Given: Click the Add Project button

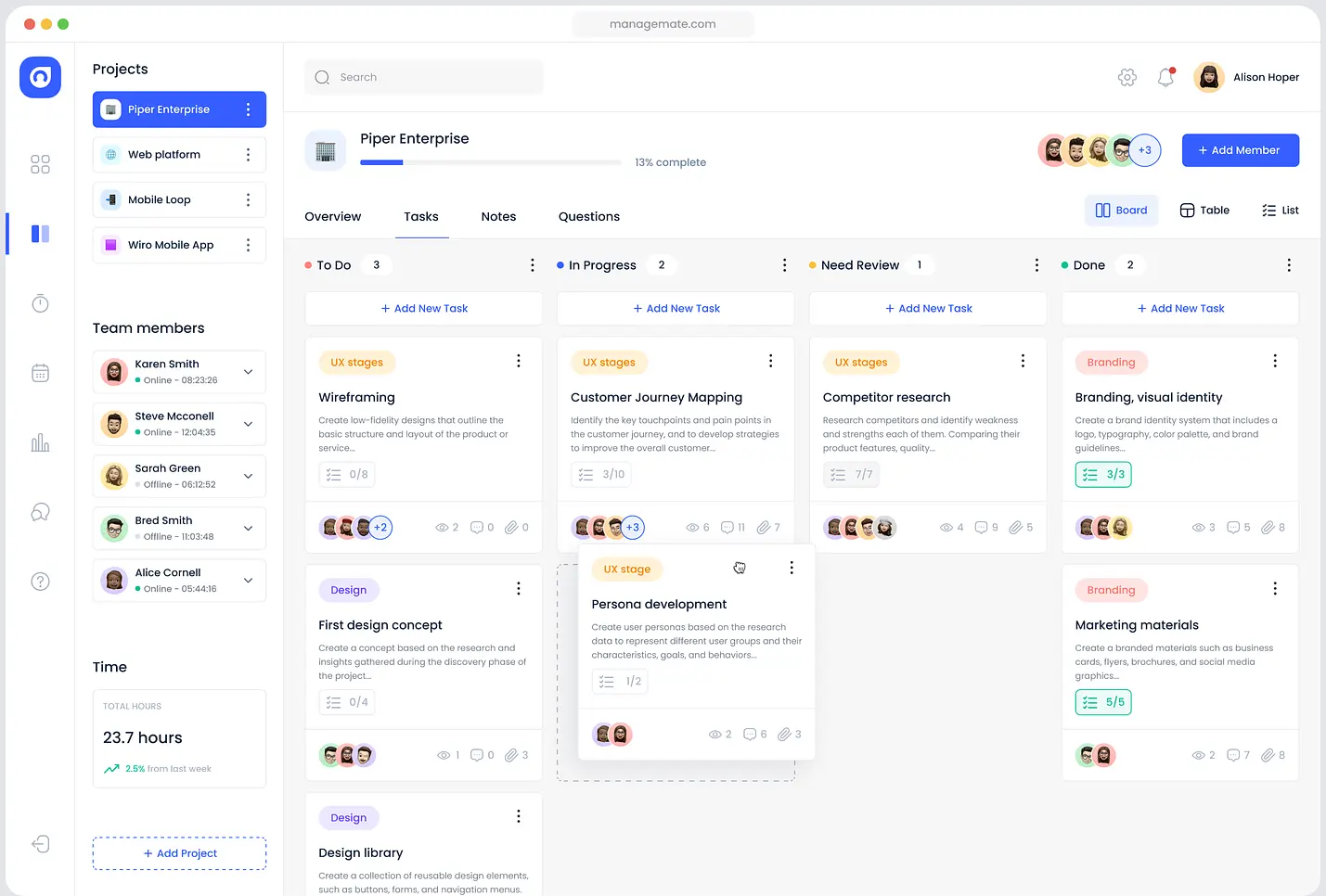Looking at the screenshot, I should 179,853.
